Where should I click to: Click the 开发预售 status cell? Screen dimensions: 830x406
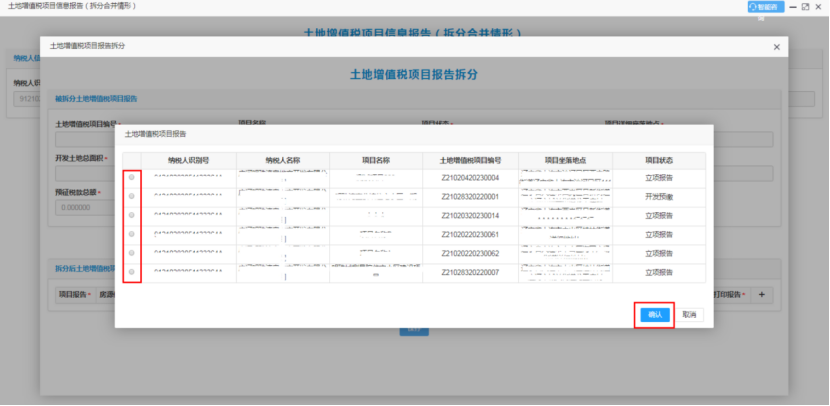(659, 197)
